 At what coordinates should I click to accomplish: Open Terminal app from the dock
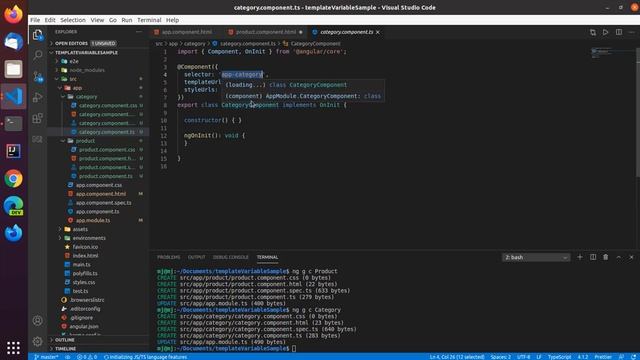(13, 124)
